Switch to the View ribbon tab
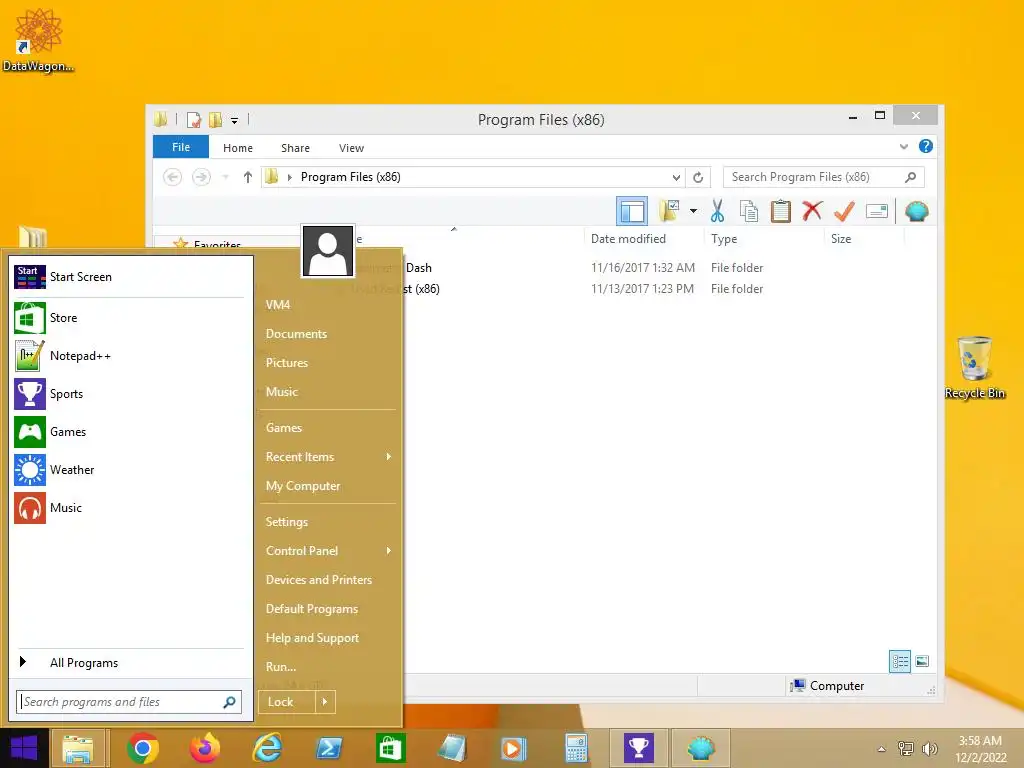The height and width of the screenshot is (768, 1024). pyautogui.click(x=351, y=148)
